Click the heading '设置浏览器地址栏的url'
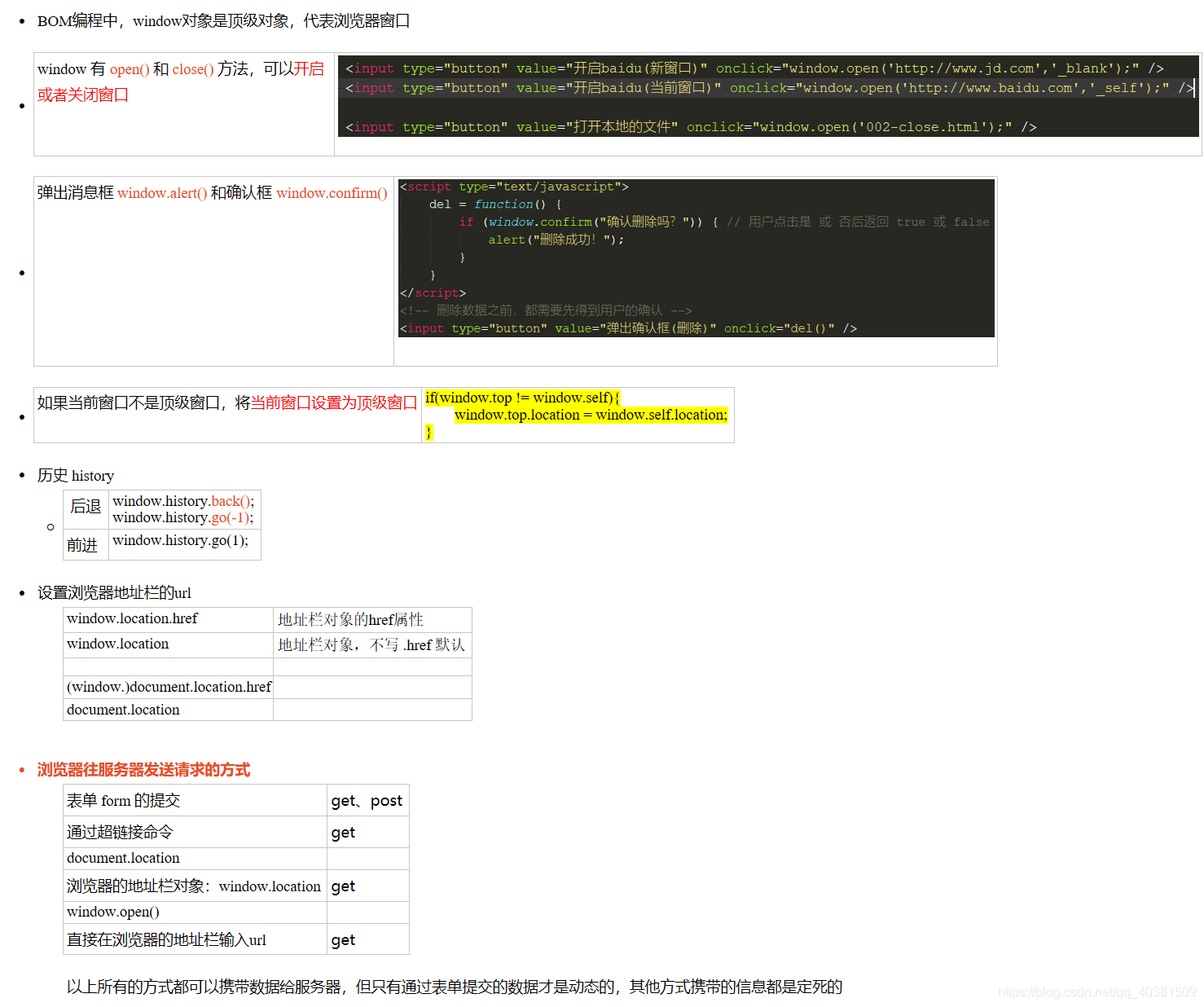The image size is (1204, 1007). pos(114,593)
